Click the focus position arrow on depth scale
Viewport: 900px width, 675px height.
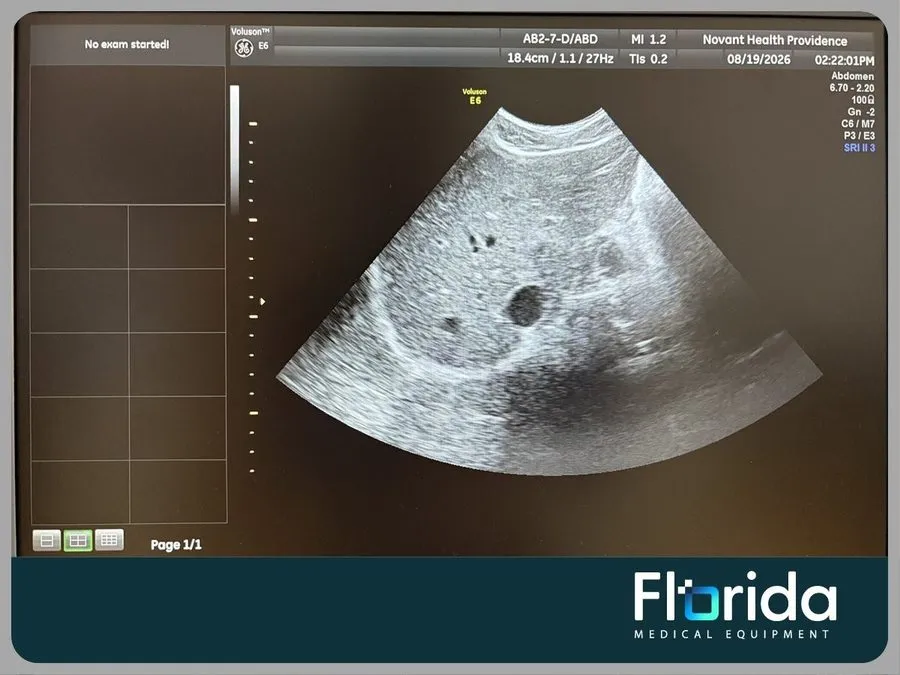coord(263,301)
